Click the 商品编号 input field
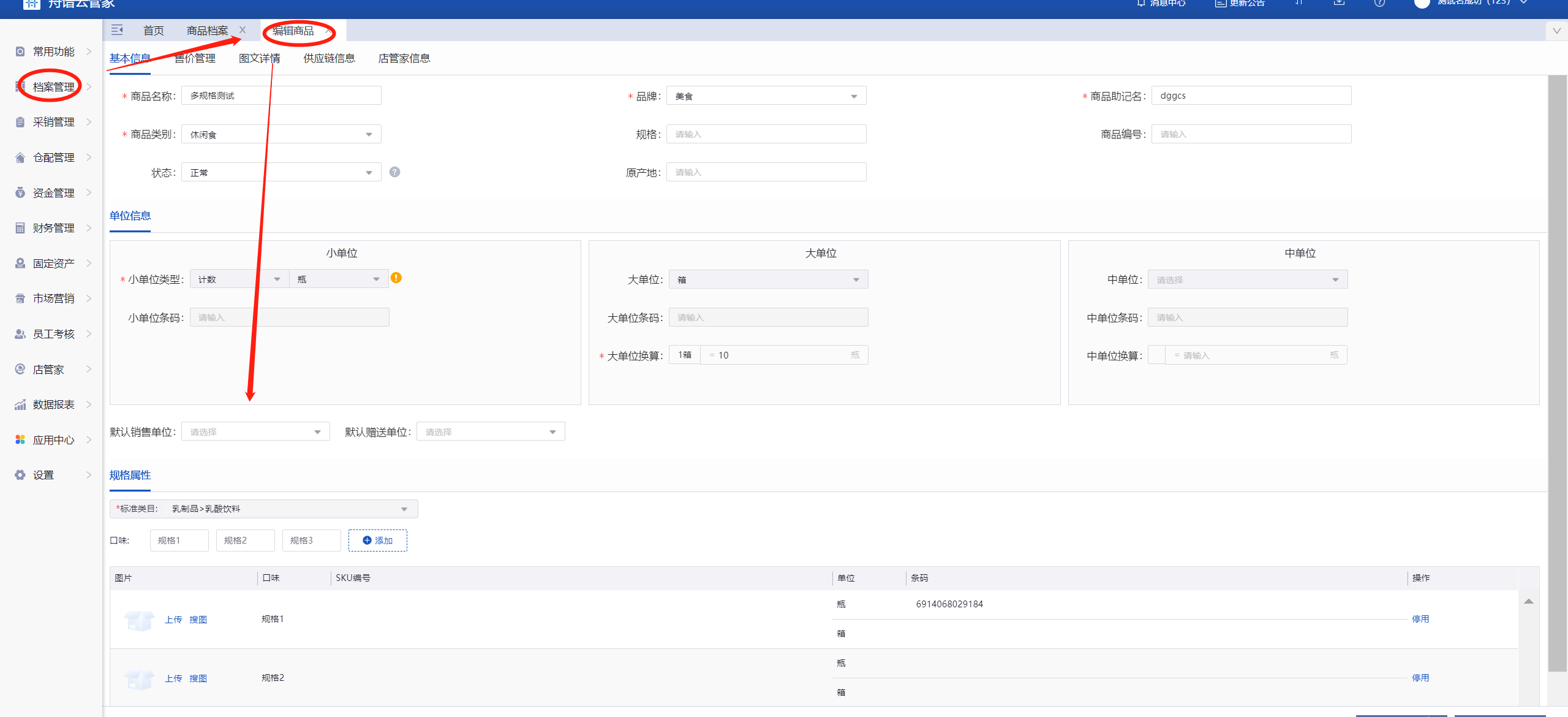Viewport: 1568px width, 717px height. (1251, 134)
